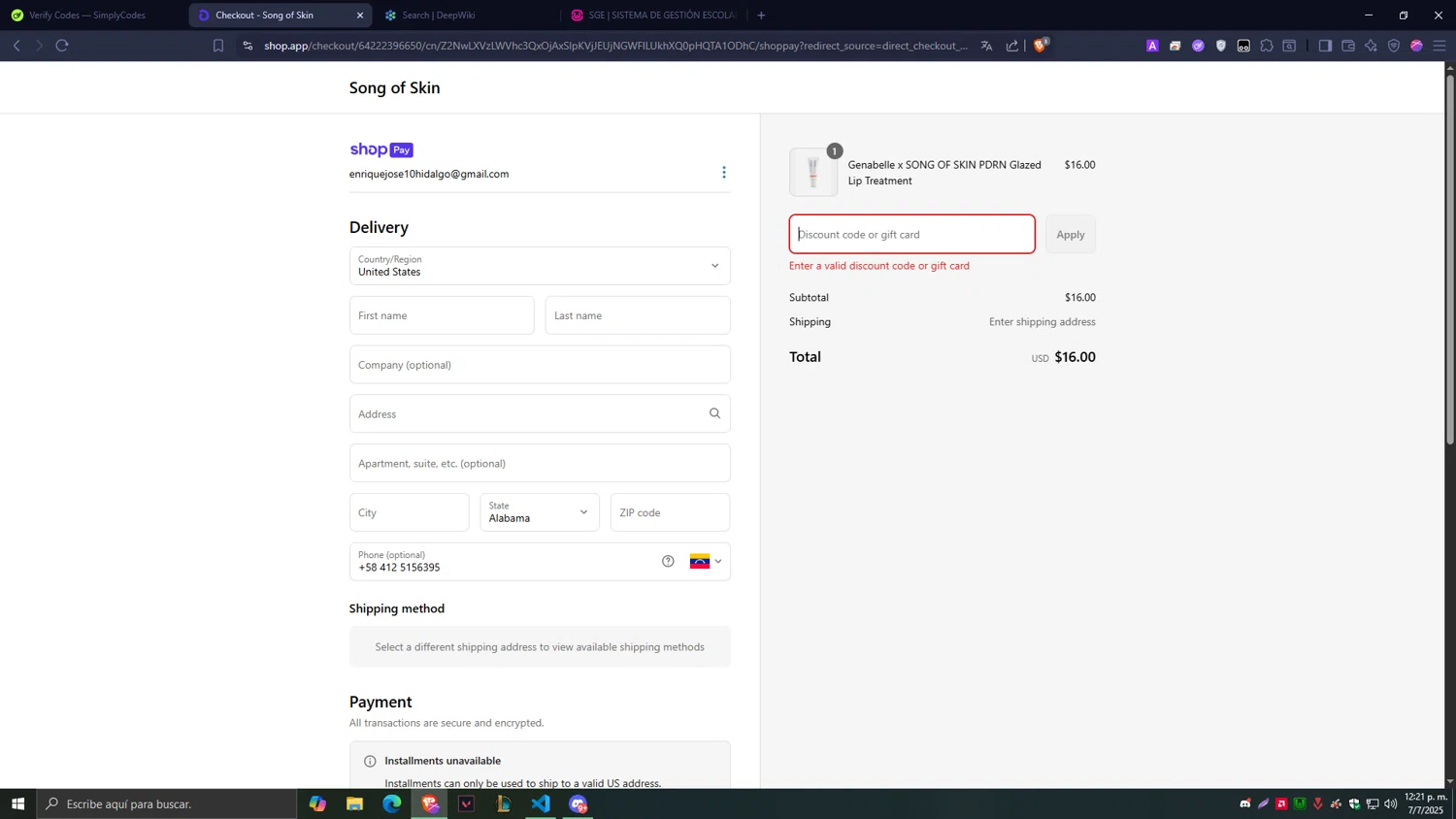Click the Installments unavailable info icon
This screenshot has width=1456, height=819.
point(370,761)
